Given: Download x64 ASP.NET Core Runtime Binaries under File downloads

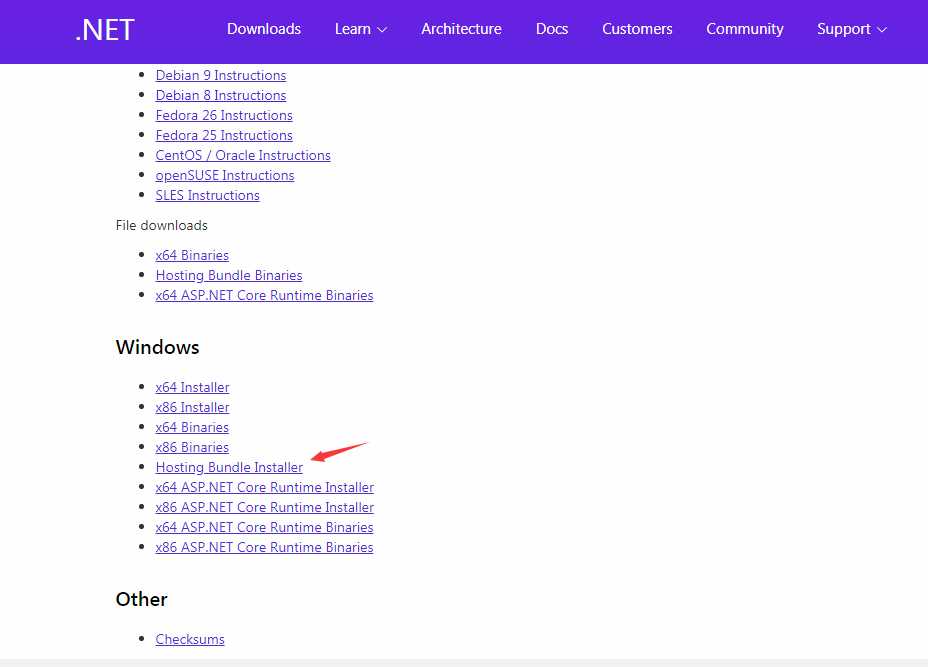Looking at the screenshot, I should click(x=264, y=295).
